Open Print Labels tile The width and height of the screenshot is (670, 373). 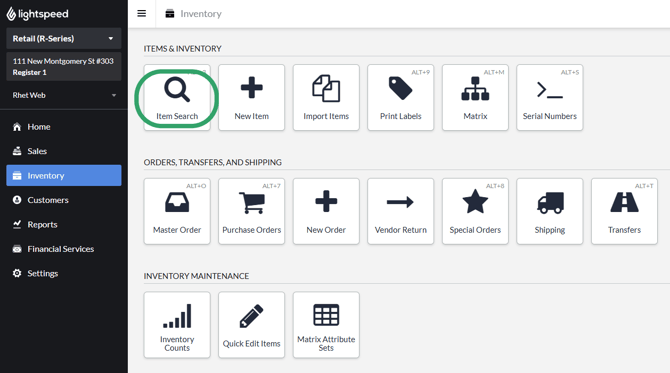[400, 97]
